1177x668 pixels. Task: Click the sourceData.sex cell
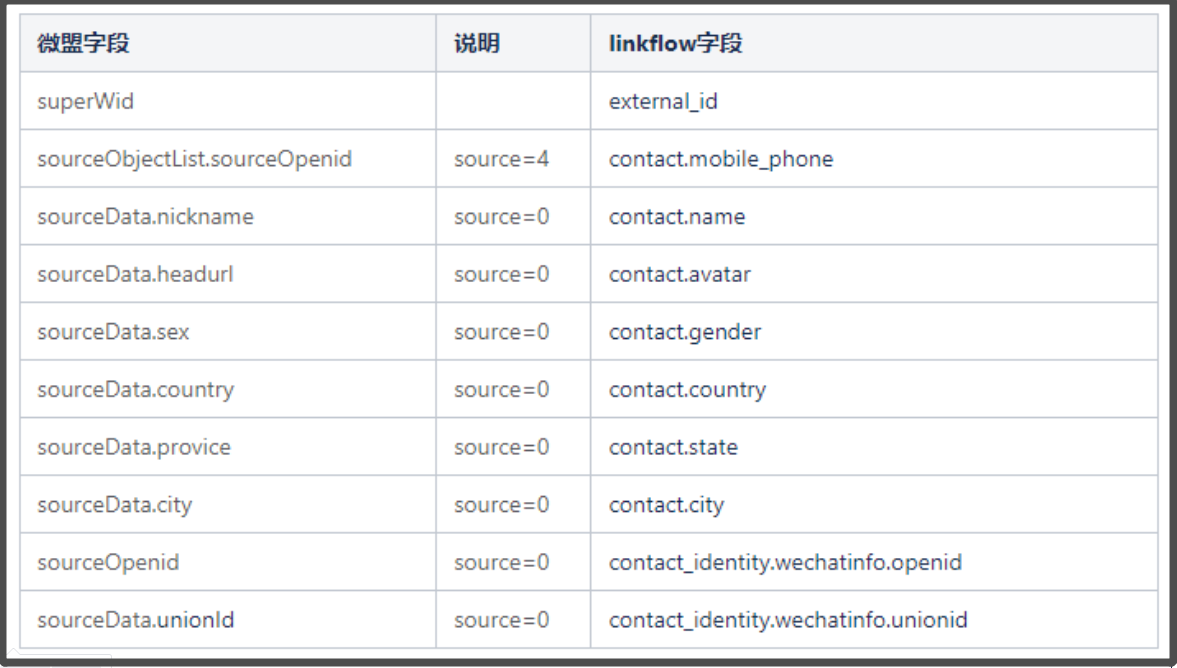pos(228,332)
